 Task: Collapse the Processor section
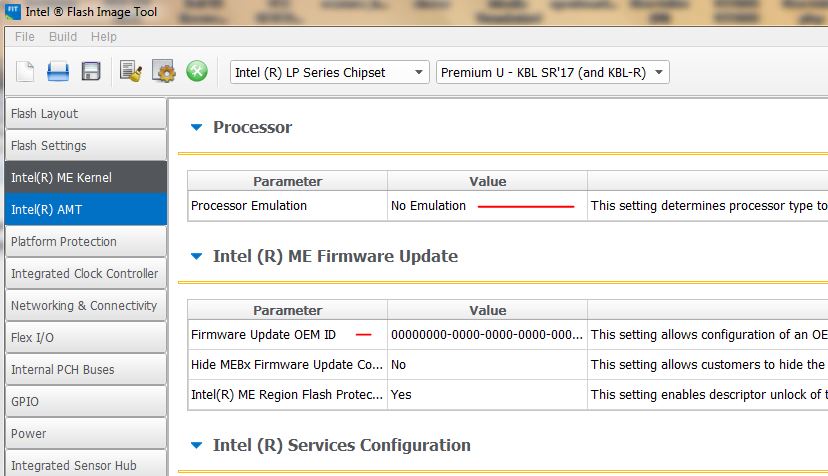197,127
